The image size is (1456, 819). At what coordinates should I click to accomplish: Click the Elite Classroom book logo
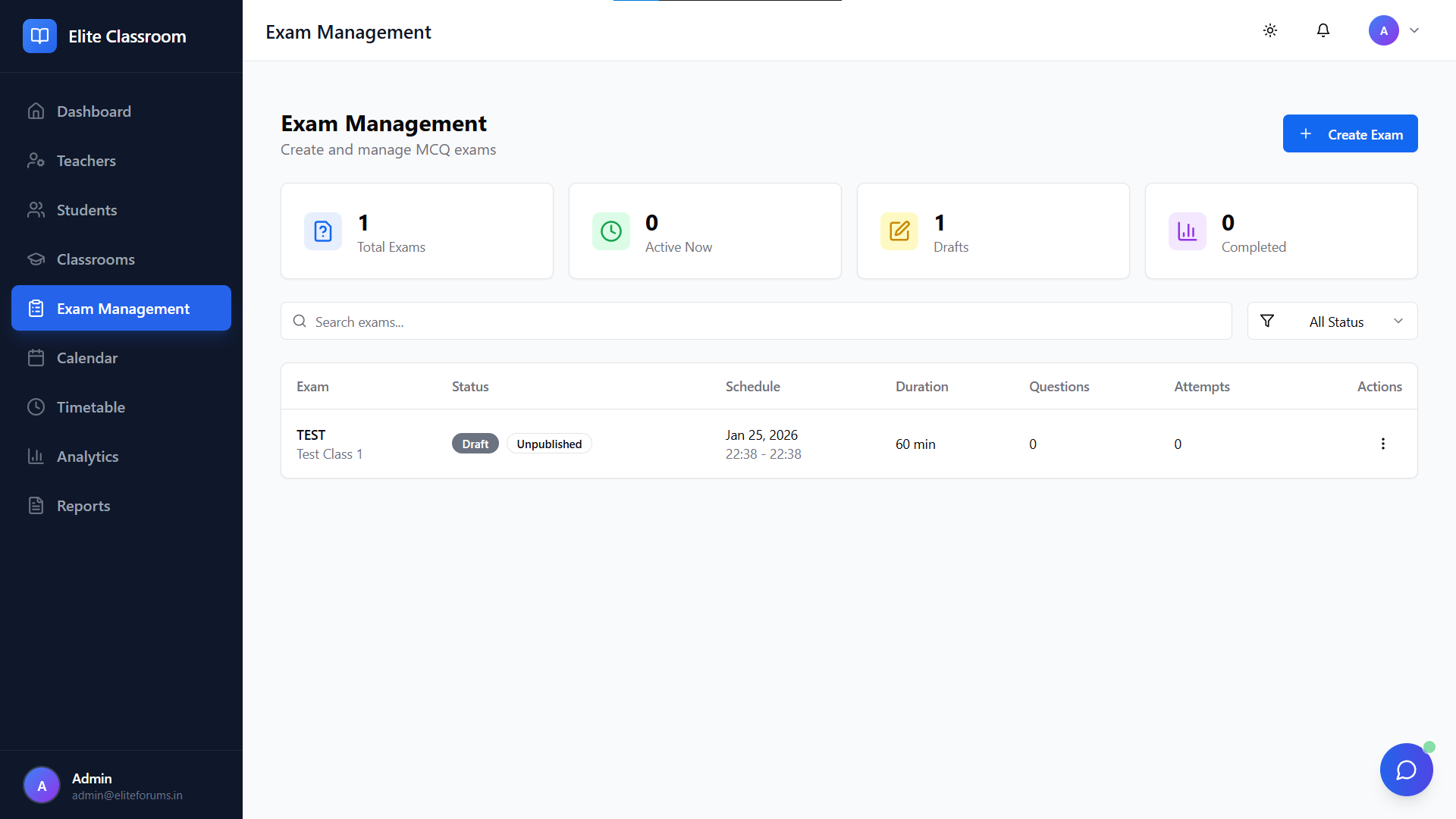[x=39, y=36]
